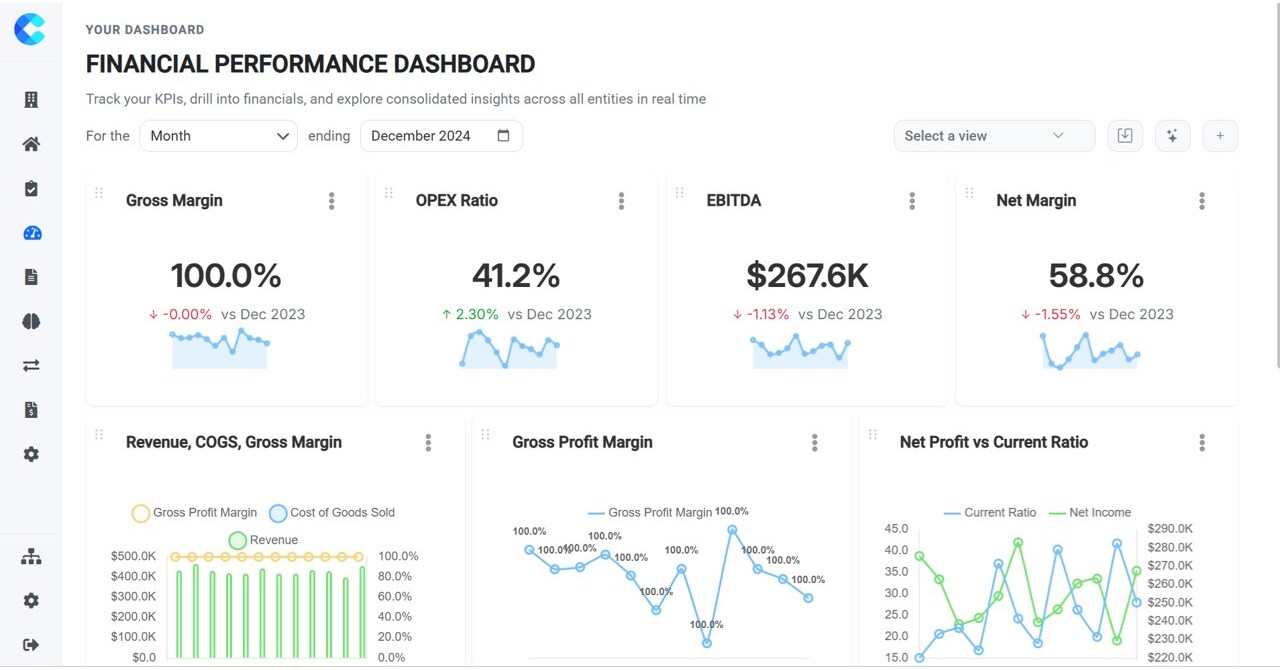
Task: Click the plus button to add a widget
Action: coord(1220,135)
